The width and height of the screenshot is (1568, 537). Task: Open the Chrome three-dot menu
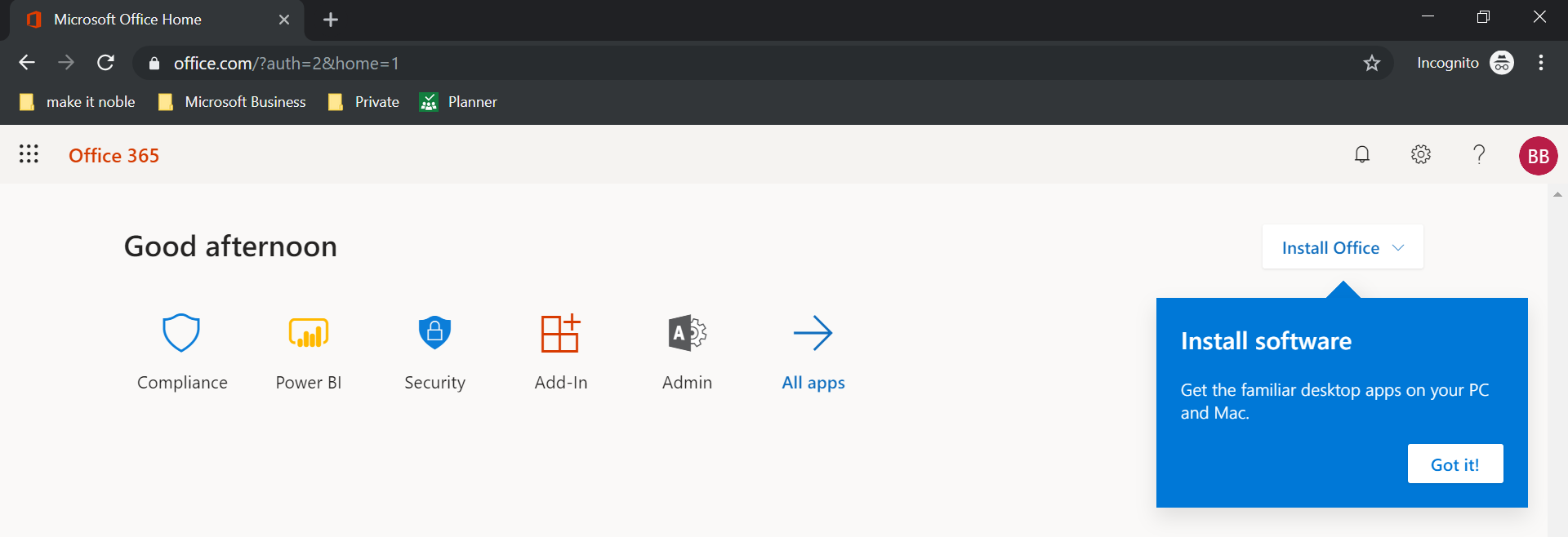(x=1541, y=63)
